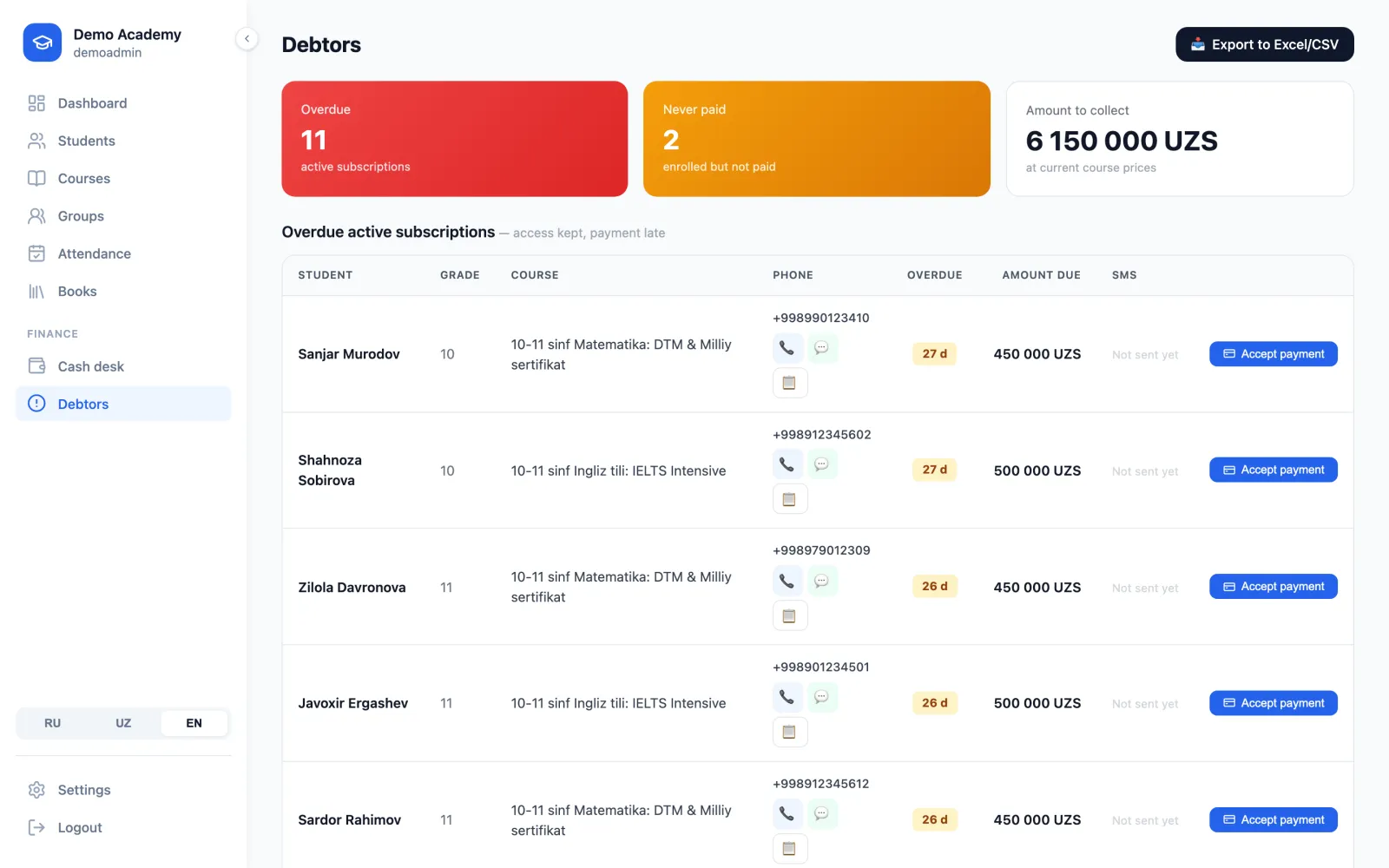Image resolution: width=1389 pixels, height=868 pixels.
Task: Switch language to RU
Action: (x=53, y=723)
